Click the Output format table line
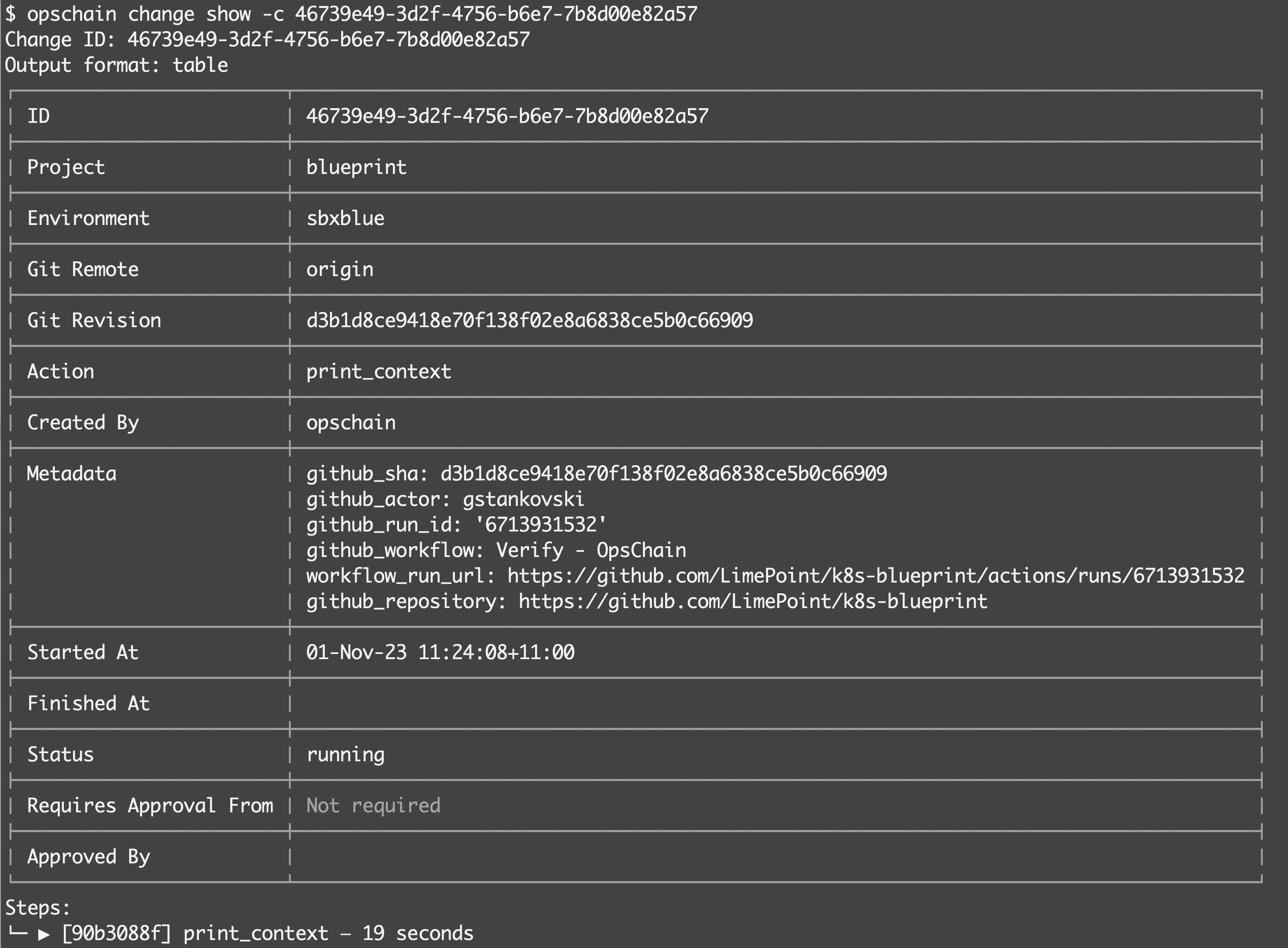 [117, 65]
